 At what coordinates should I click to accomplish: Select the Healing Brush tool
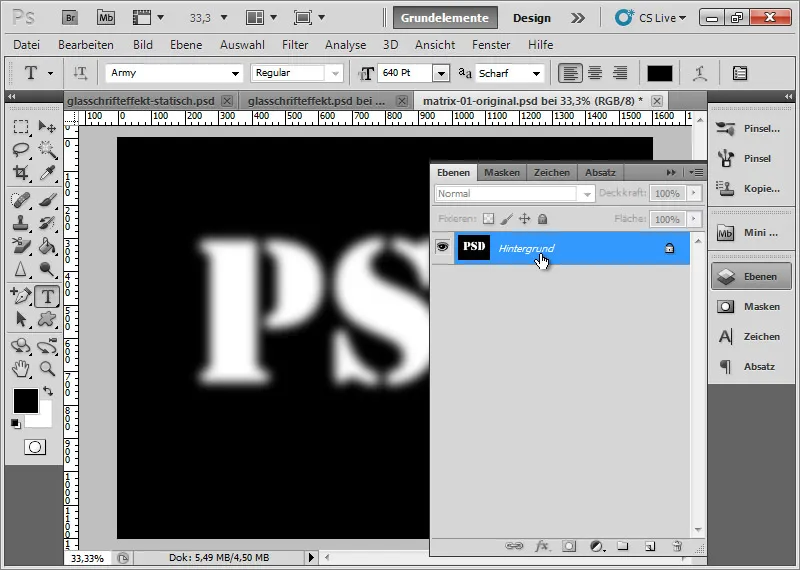click(20, 200)
